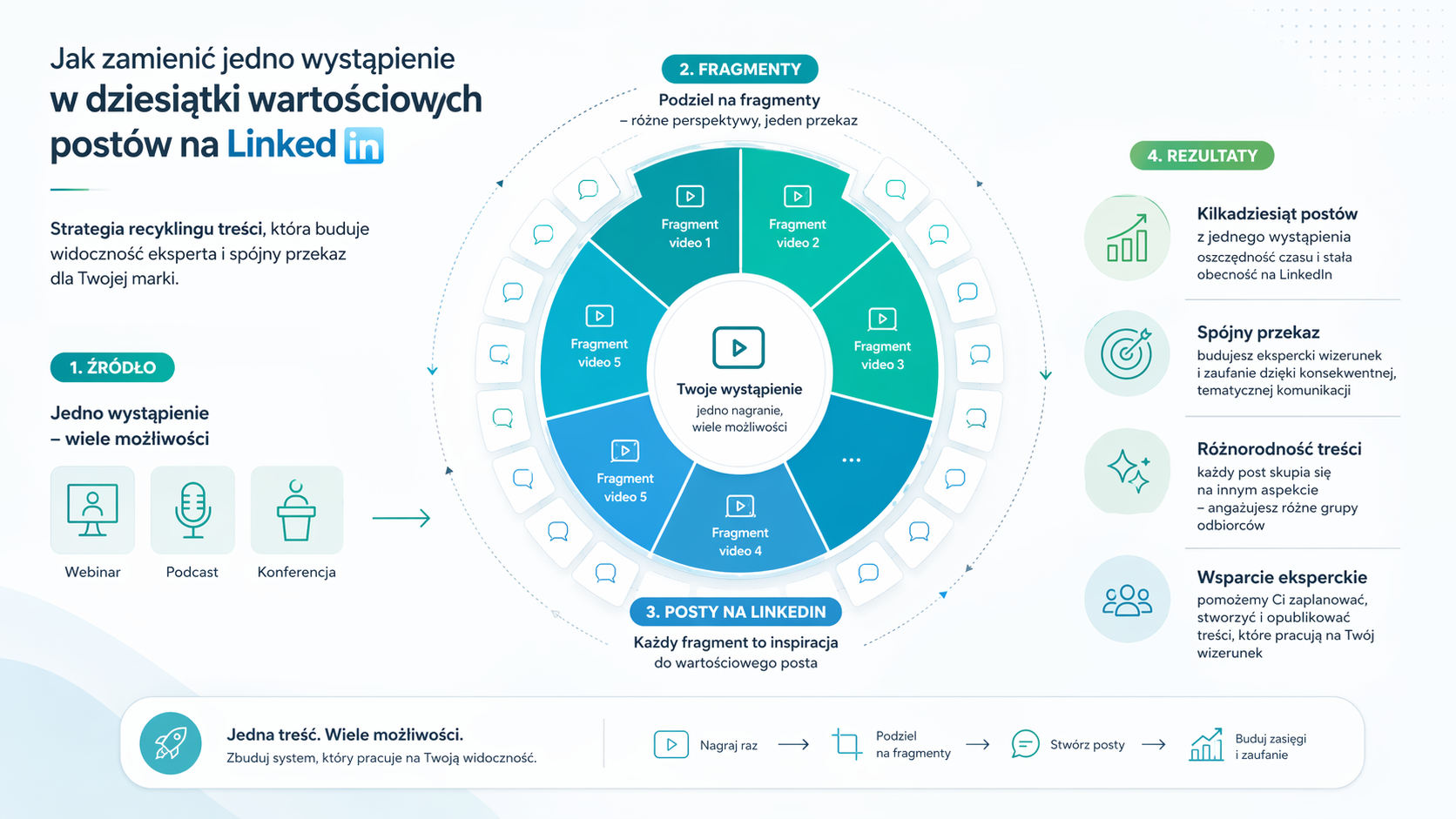Click the "jedno nagranie, wiele możliwości" caption

tap(739, 419)
